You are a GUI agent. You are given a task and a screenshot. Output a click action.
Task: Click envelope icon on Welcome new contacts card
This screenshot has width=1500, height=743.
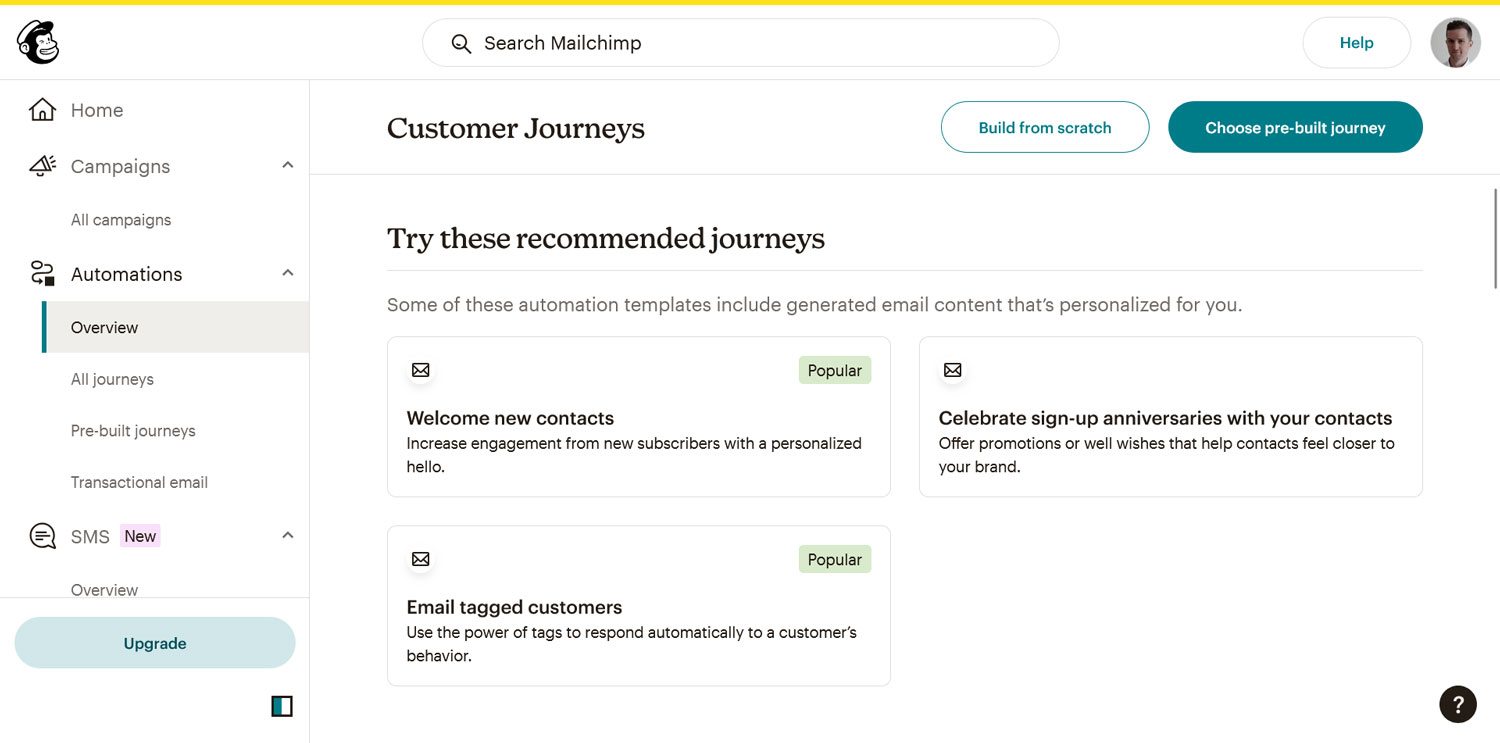(x=421, y=370)
